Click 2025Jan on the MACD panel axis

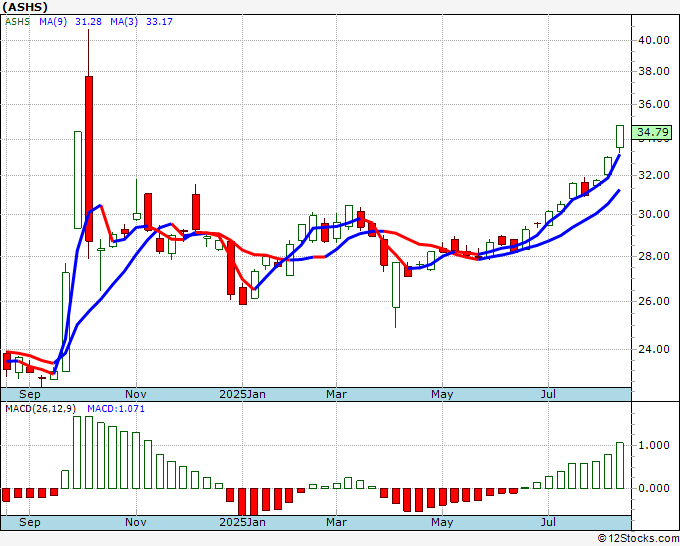click(242, 522)
